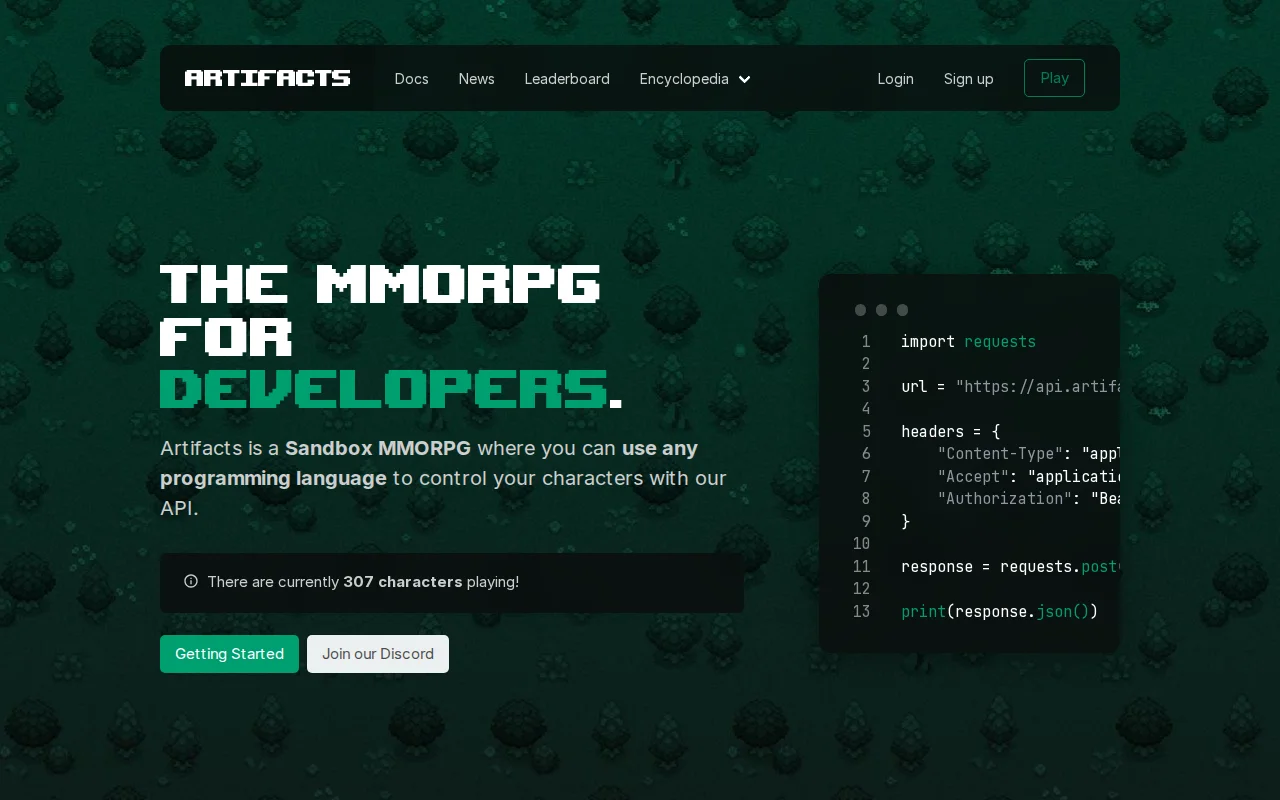Click line number 13 in the code editor

coord(861,612)
